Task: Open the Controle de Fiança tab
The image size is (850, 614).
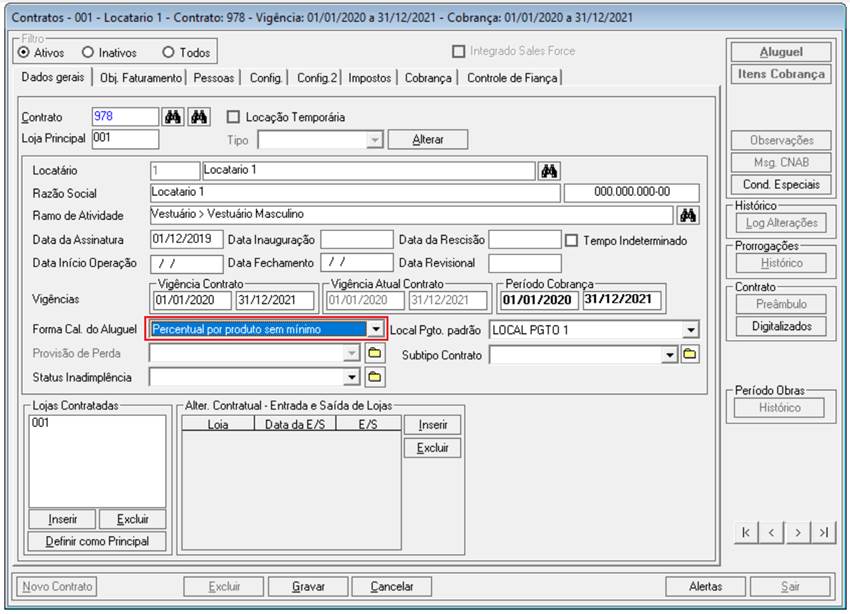Action: click(512, 78)
